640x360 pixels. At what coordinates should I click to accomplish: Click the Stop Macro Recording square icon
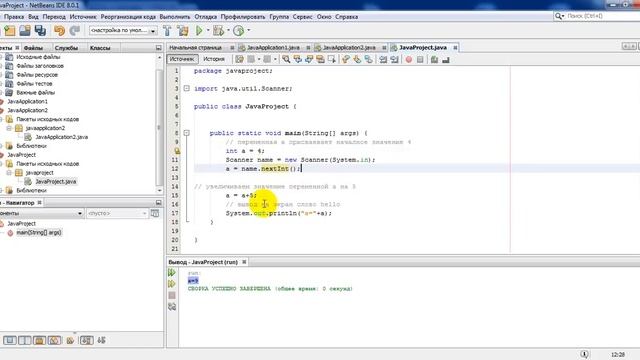coord(420,60)
